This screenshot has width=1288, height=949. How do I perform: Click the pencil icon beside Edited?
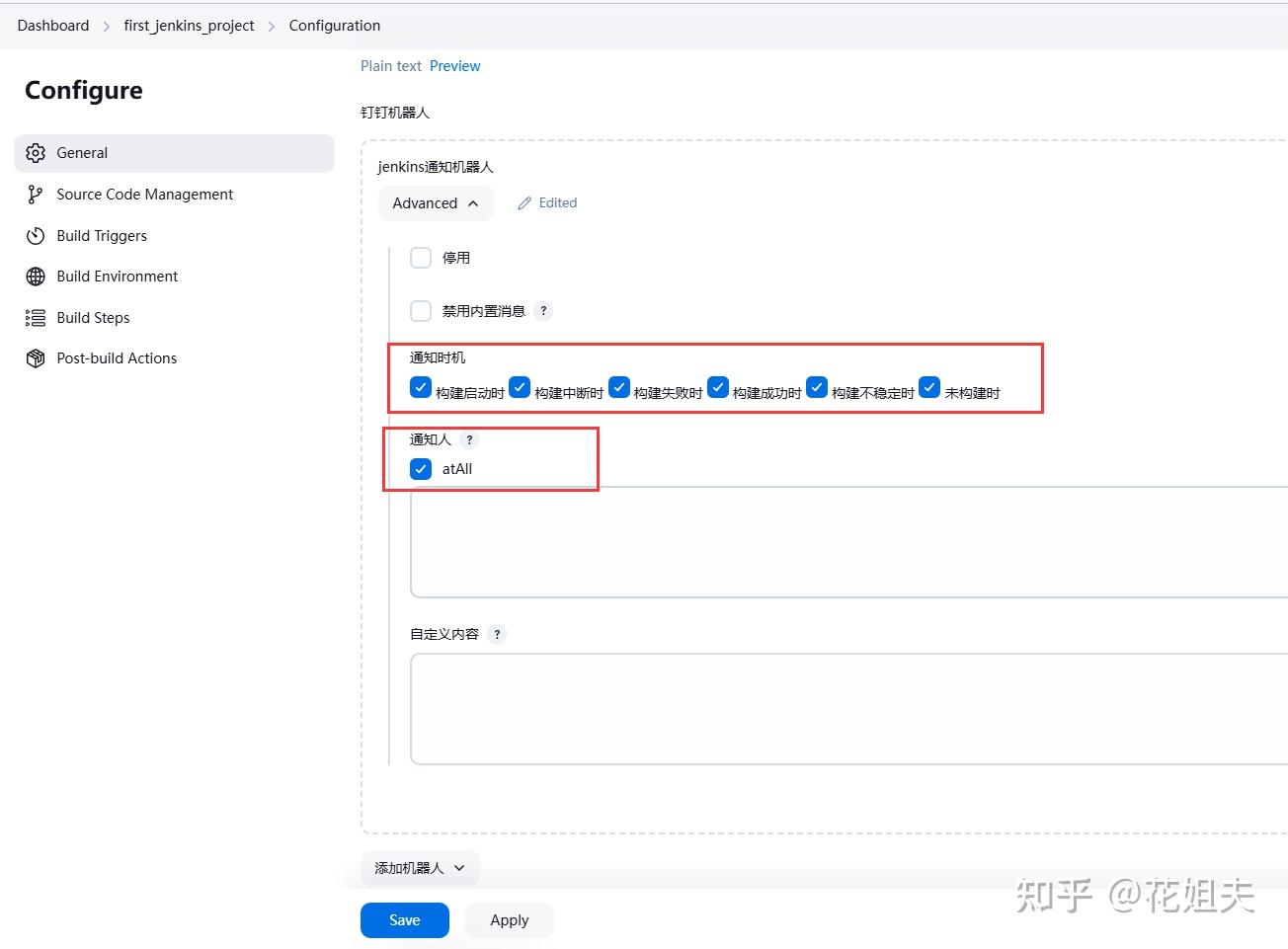524,203
